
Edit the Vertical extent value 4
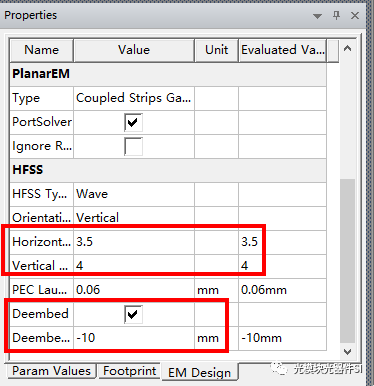coord(134,266)
